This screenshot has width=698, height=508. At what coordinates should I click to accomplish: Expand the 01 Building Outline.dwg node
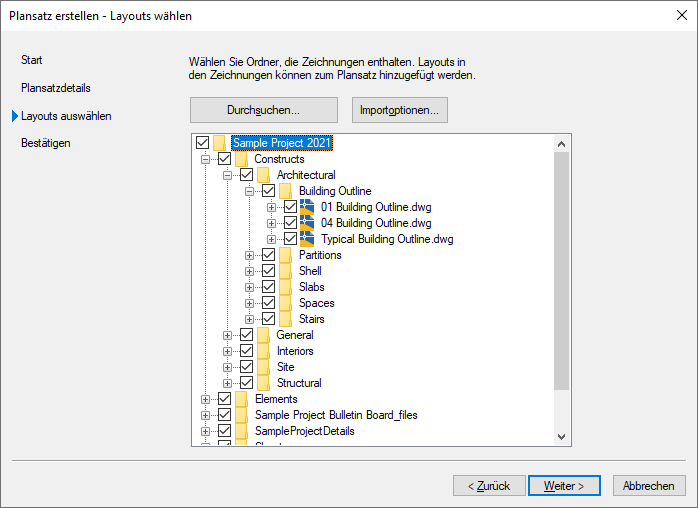(x=271, y=207)
